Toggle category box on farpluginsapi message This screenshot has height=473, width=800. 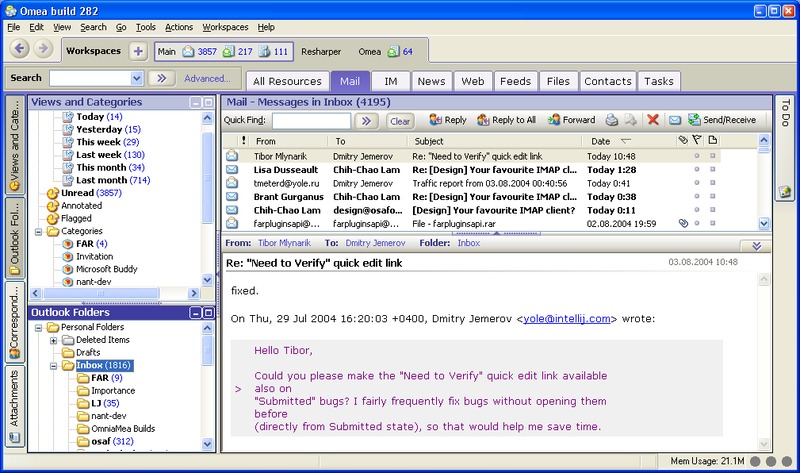click(x=713, y=223)
